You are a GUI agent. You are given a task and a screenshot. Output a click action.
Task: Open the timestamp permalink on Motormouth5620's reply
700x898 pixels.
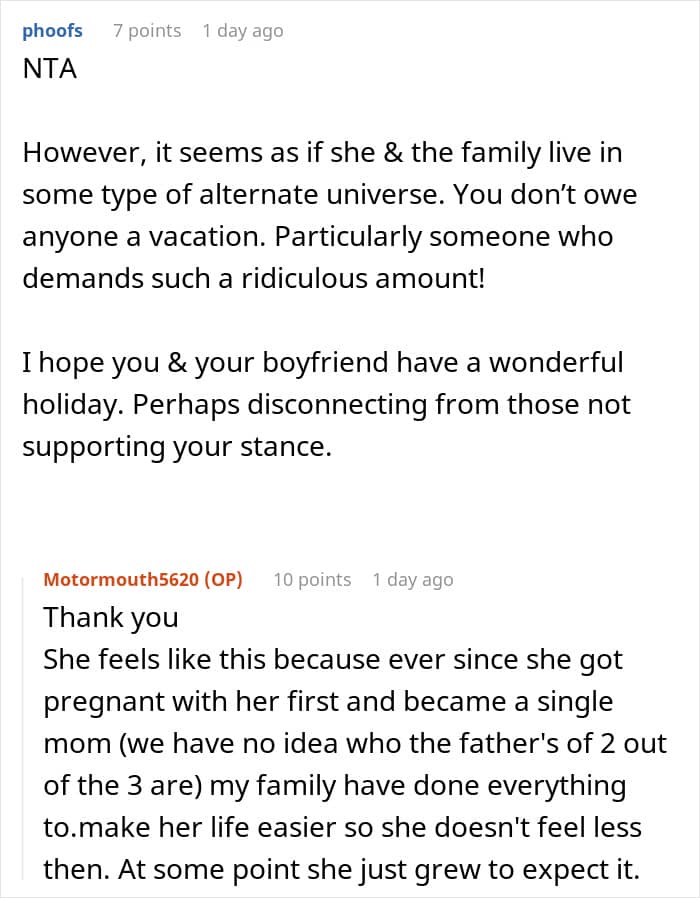coord(412,579)
